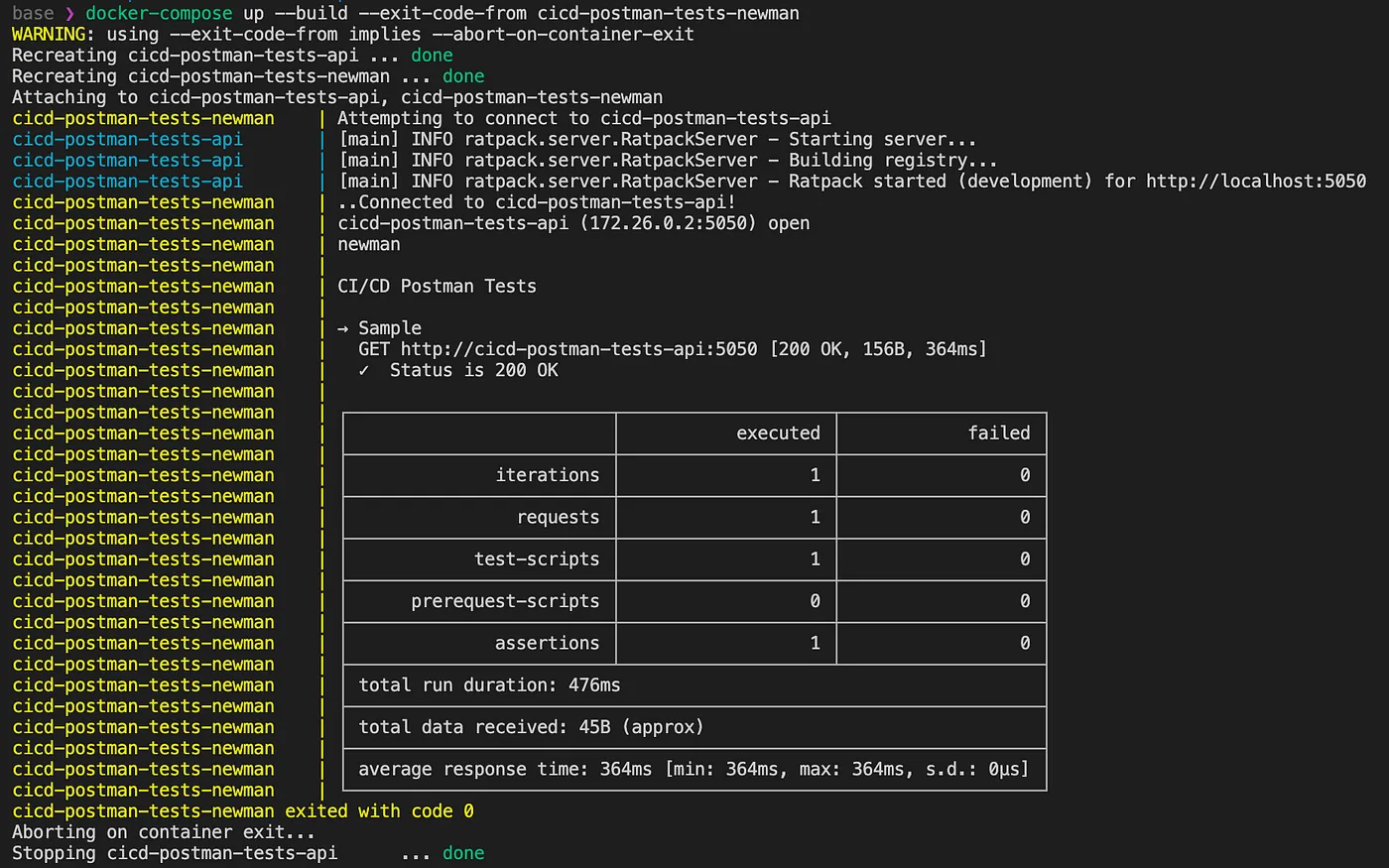The height and width of the screenshot is (868, 1389).
Task: Select the iterations row label
Action: click(x=547, y=475)
